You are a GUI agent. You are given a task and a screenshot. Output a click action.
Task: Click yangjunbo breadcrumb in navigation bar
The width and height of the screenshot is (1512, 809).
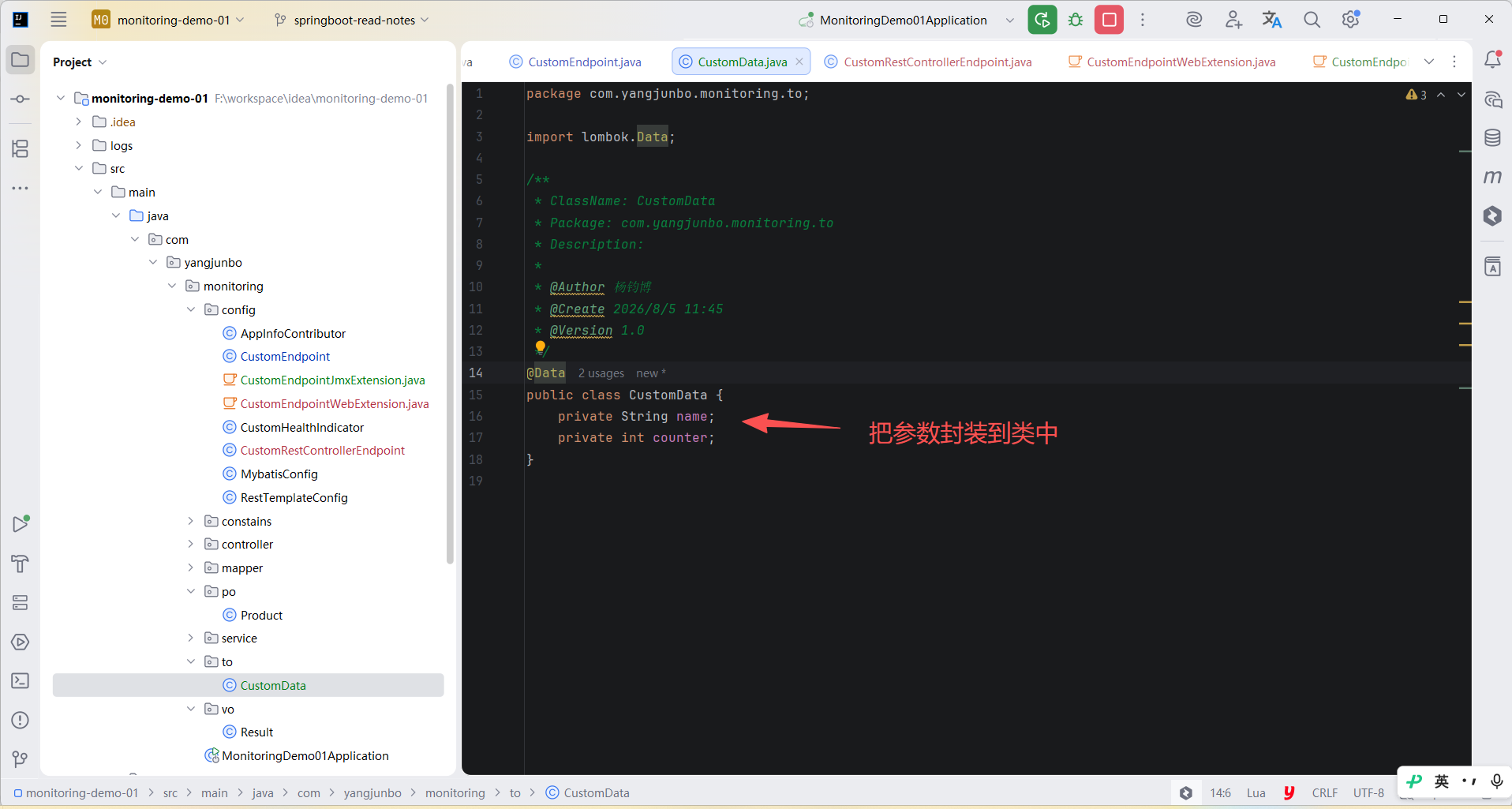coord(372,793)
